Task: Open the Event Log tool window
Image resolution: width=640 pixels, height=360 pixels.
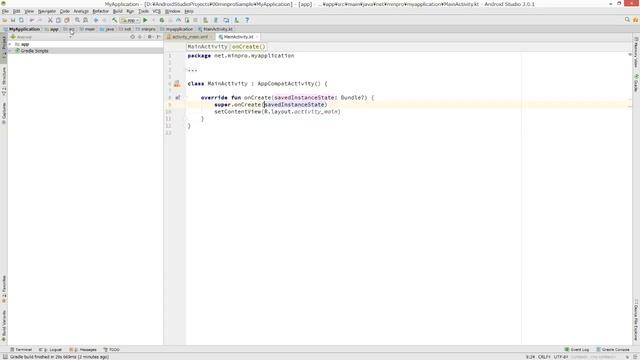Action: [x=577, y=350]
